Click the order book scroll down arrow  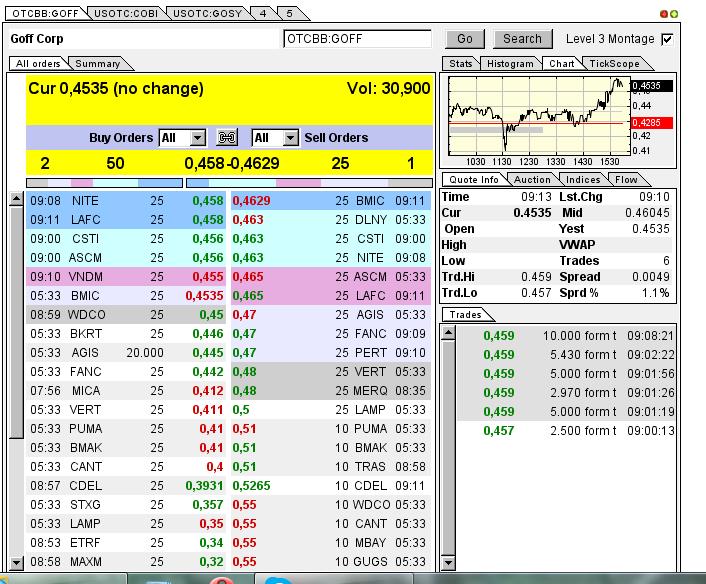[16, 562]
